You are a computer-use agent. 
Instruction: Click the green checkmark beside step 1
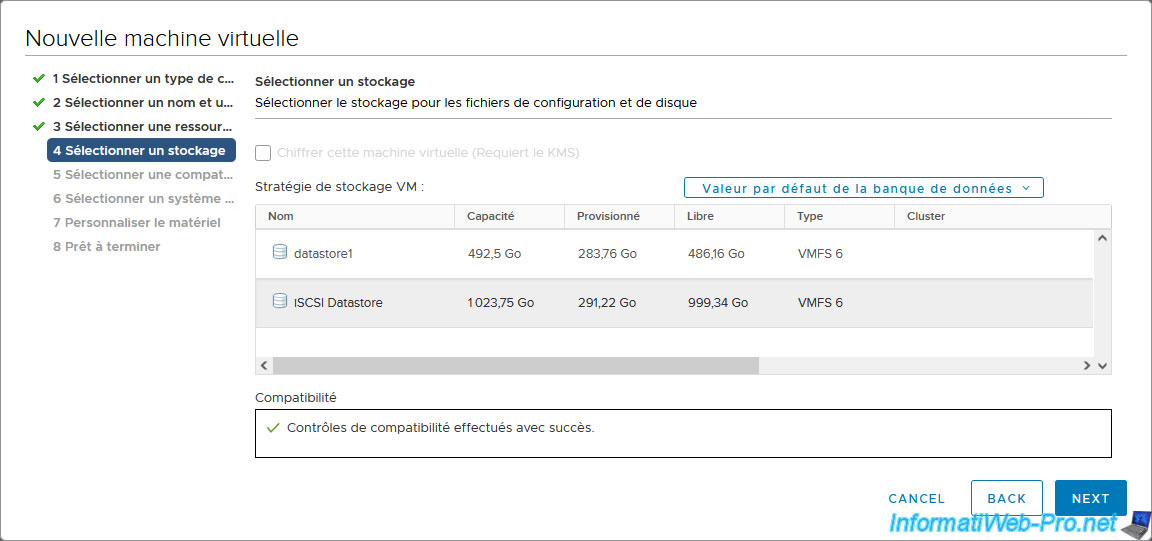tap(39, 78)
